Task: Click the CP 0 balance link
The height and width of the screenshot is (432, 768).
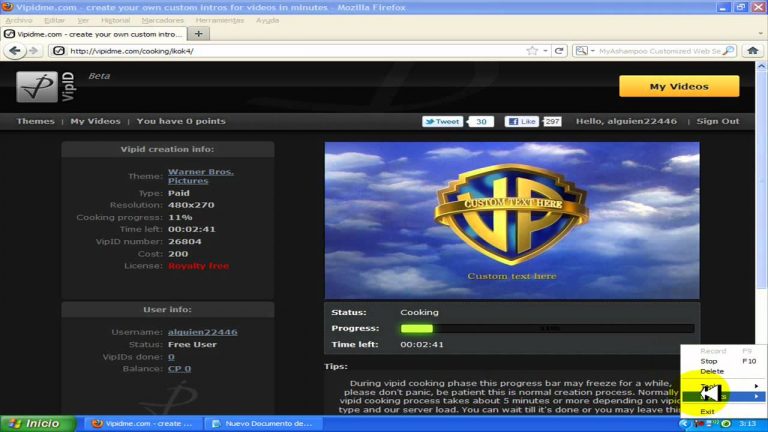Action: (179, 369)
